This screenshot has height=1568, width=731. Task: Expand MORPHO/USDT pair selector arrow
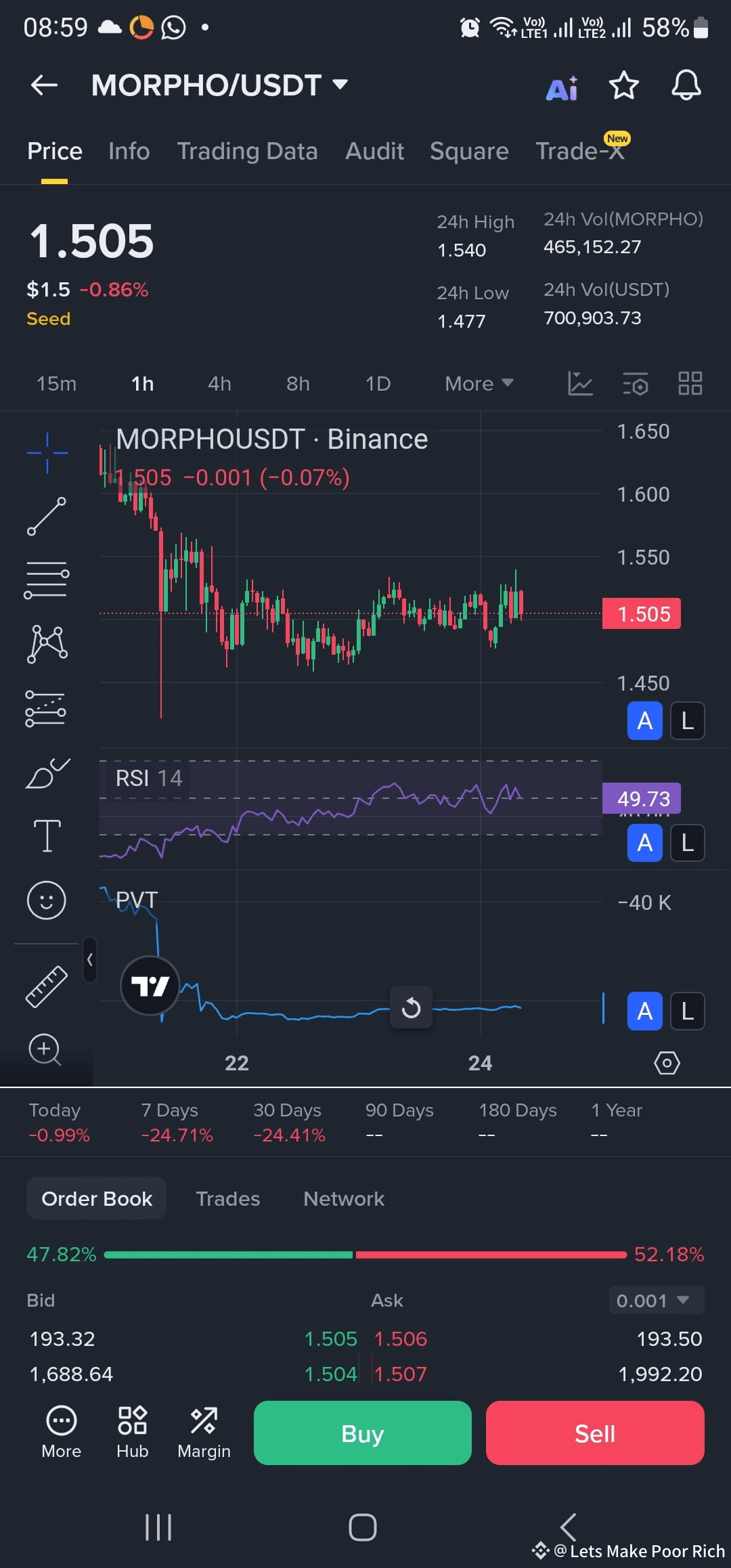340,85
